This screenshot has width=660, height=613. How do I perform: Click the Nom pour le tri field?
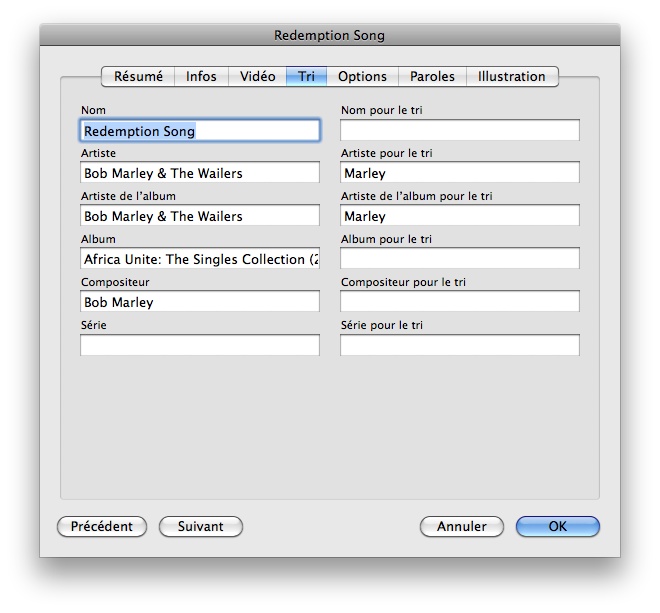pos(460,131)
